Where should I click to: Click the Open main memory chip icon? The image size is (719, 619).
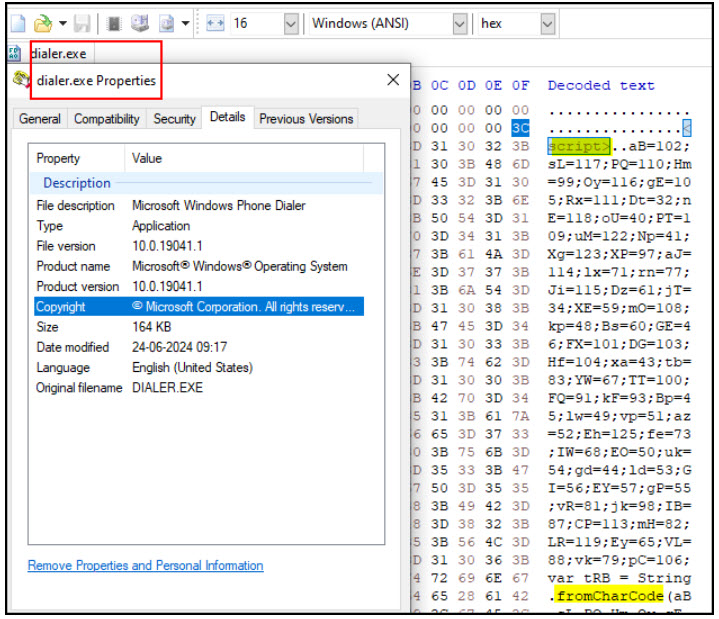click(114, 23)
